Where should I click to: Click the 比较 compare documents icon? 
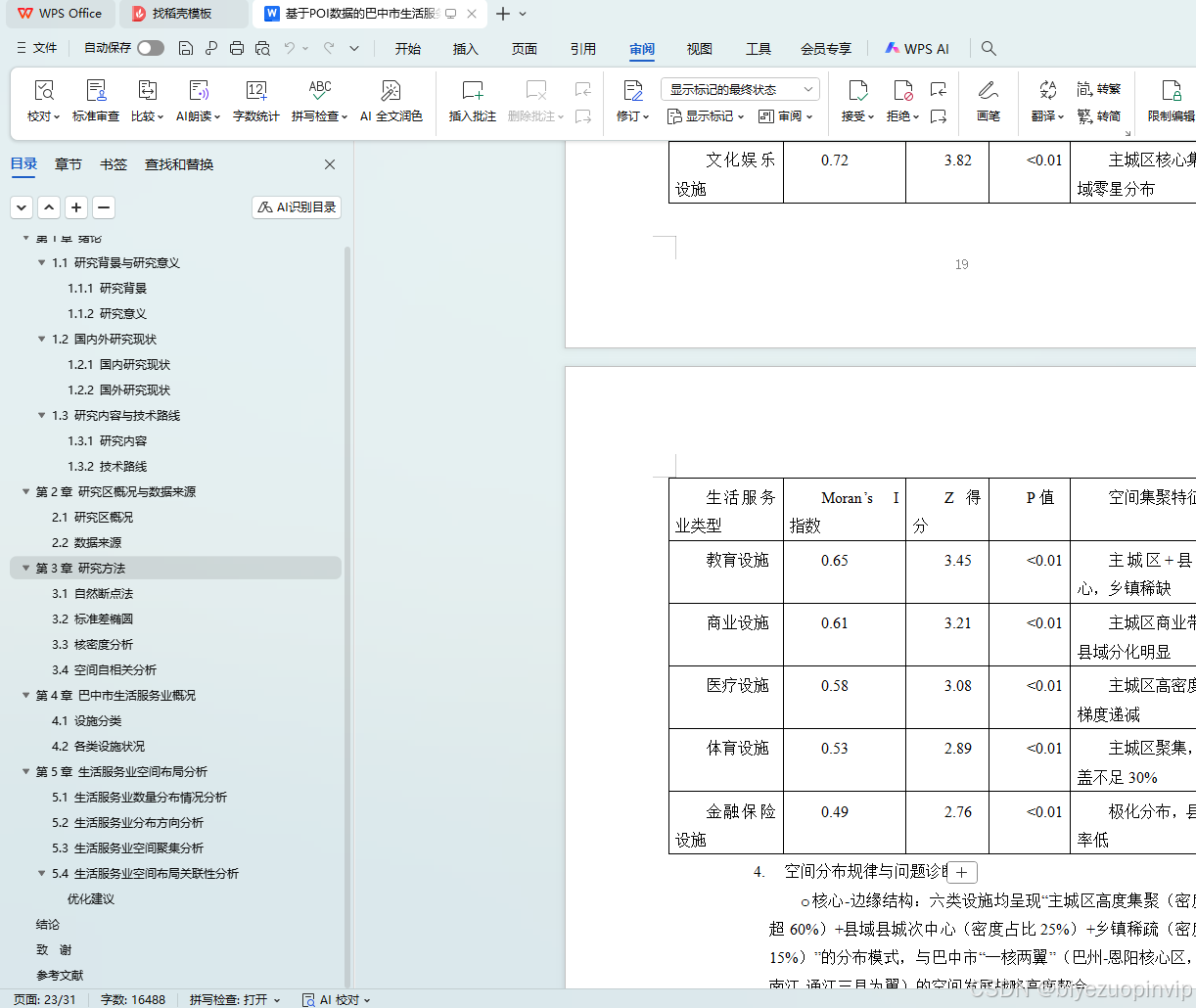[148, 91]
